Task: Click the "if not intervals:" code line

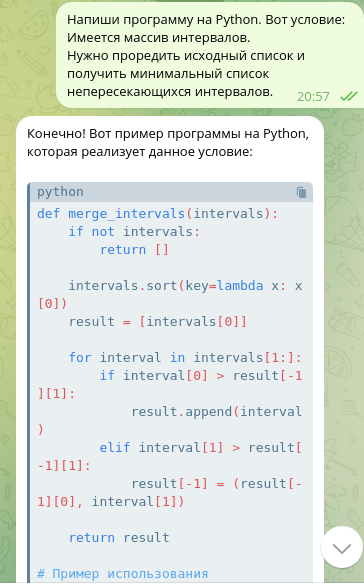Action: [x=134, y=232]
